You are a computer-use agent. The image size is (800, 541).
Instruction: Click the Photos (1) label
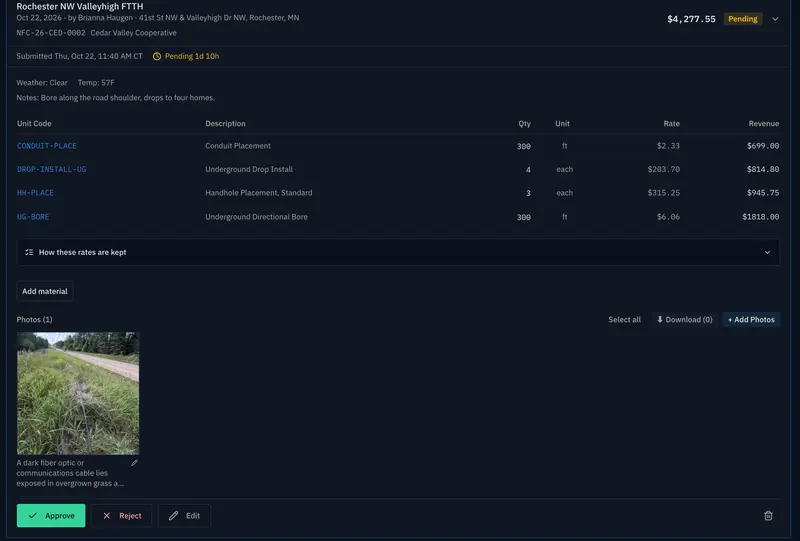pyautogui.click(x=34, y=319)
